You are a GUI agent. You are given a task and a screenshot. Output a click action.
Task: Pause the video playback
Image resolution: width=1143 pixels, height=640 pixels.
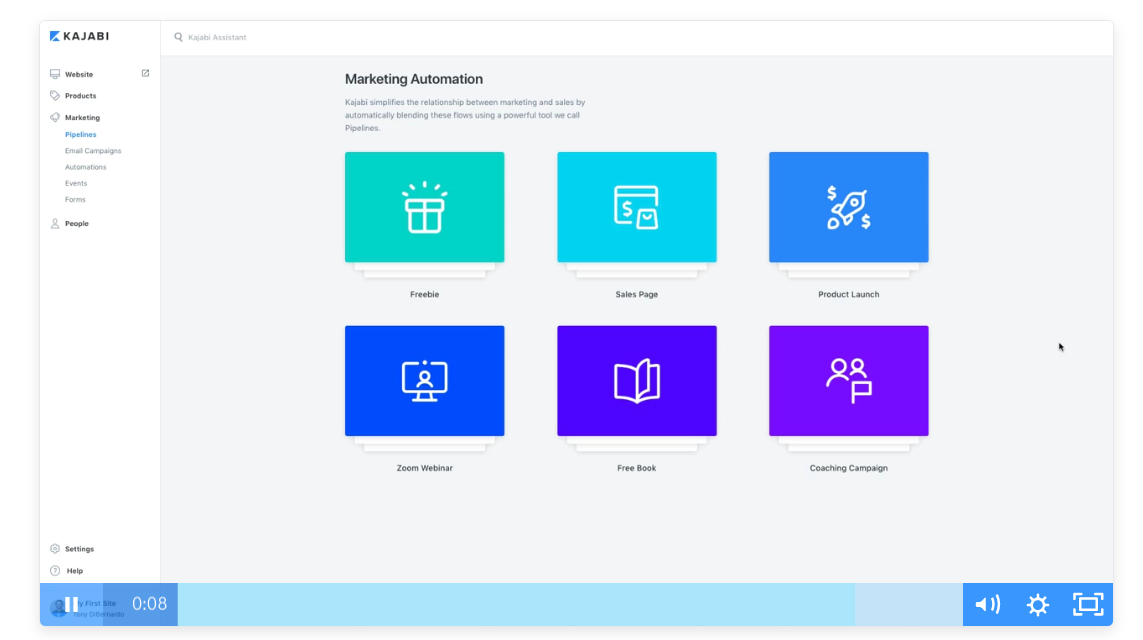71,604
